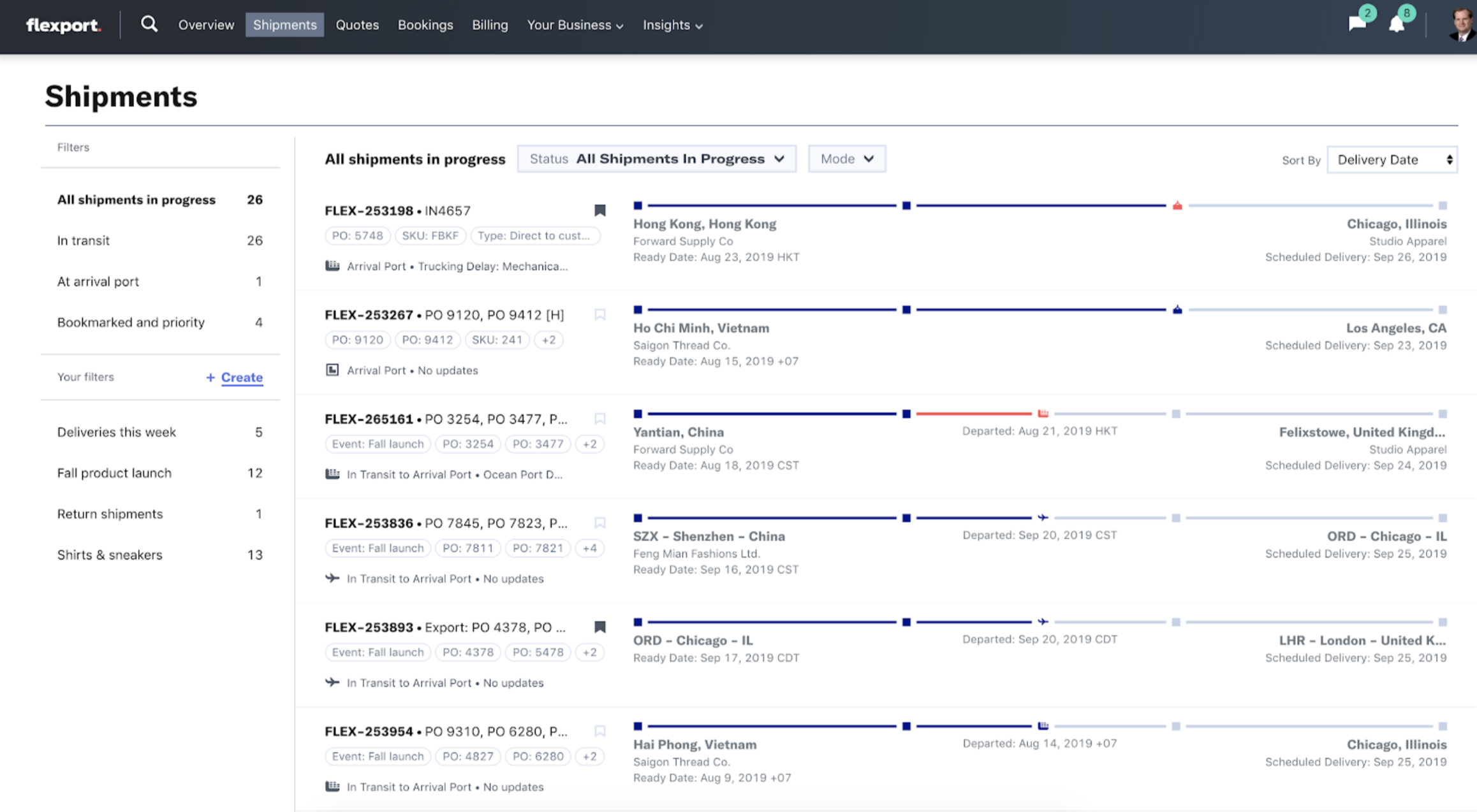Expand the Mode filter dropdown
This screenshot has width=1477, height=812.
tap(846, 159)
